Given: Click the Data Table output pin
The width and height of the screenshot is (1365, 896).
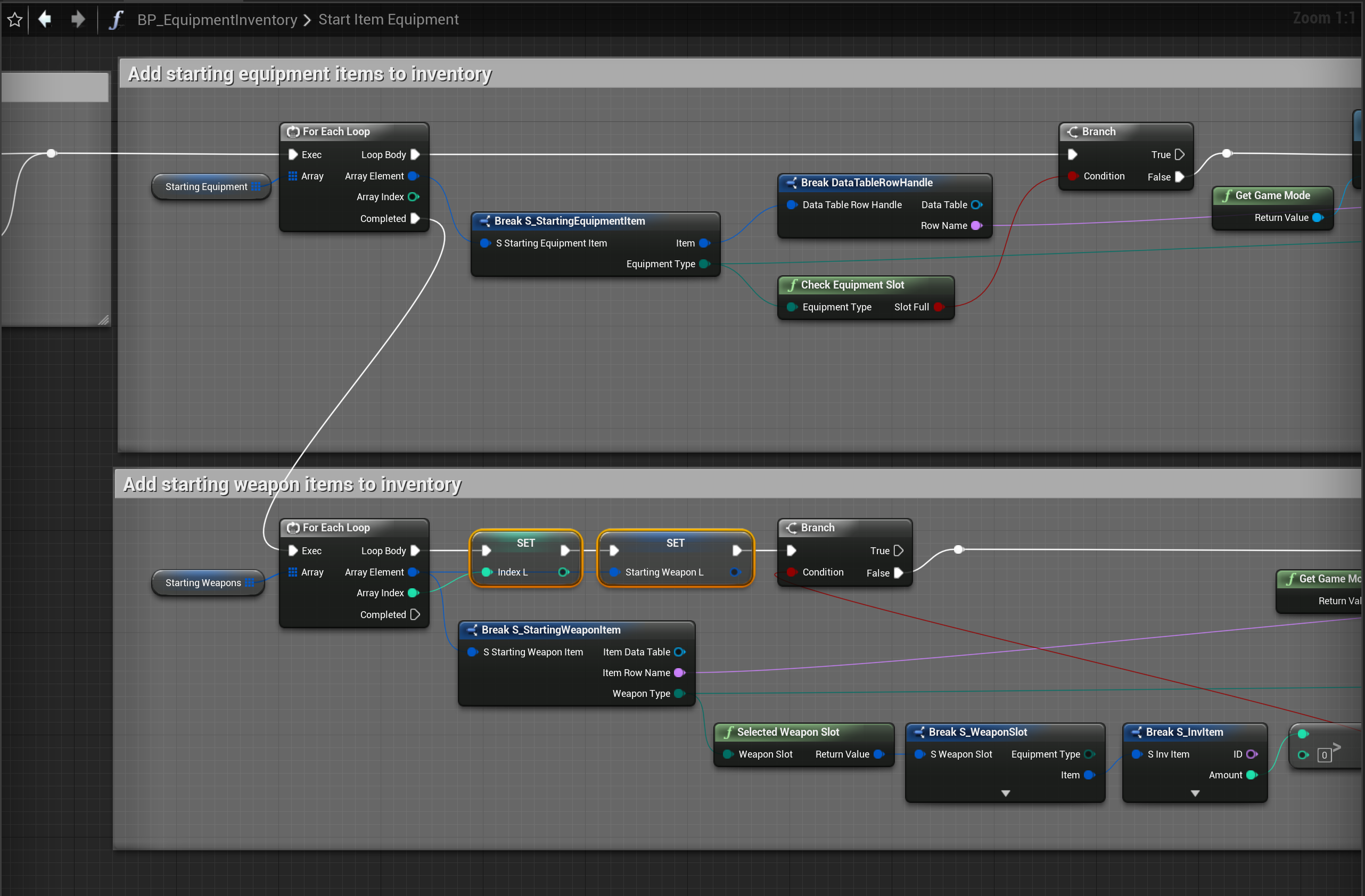Looking at the screenshot, I should [x=976, y=205].
